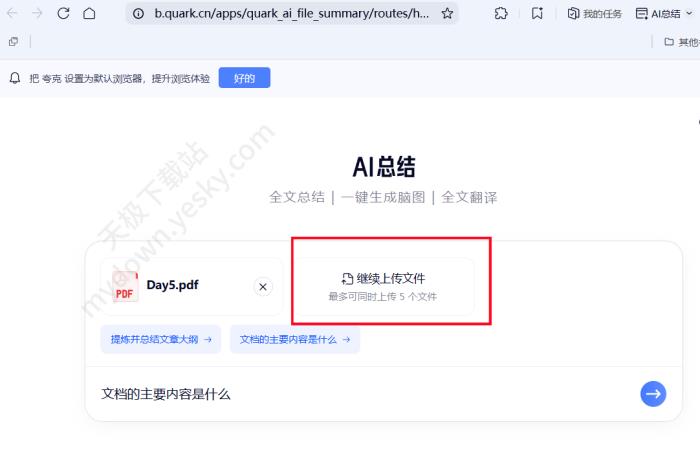The height and width of the screenshot is (456, 700).
Task: Reload the page with the refresh icon
Action: point(63,14)
